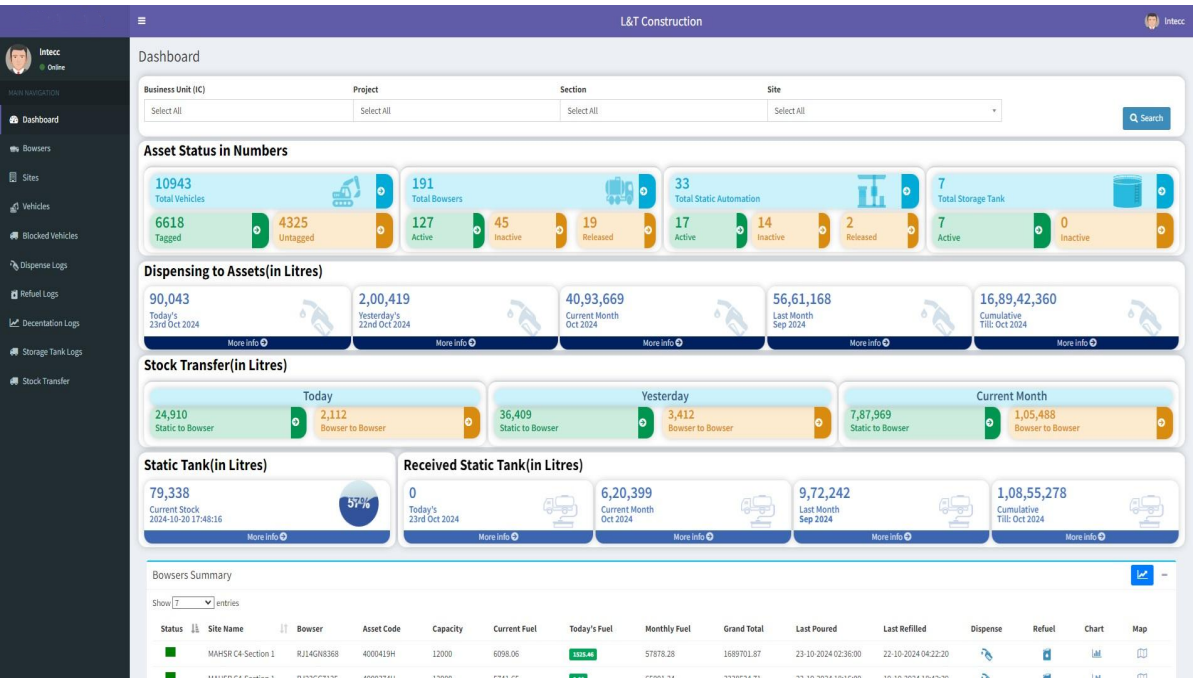Open the map icon for bowser RJ14GN8368
The image size is (1196, 678).
[1142, 654]
